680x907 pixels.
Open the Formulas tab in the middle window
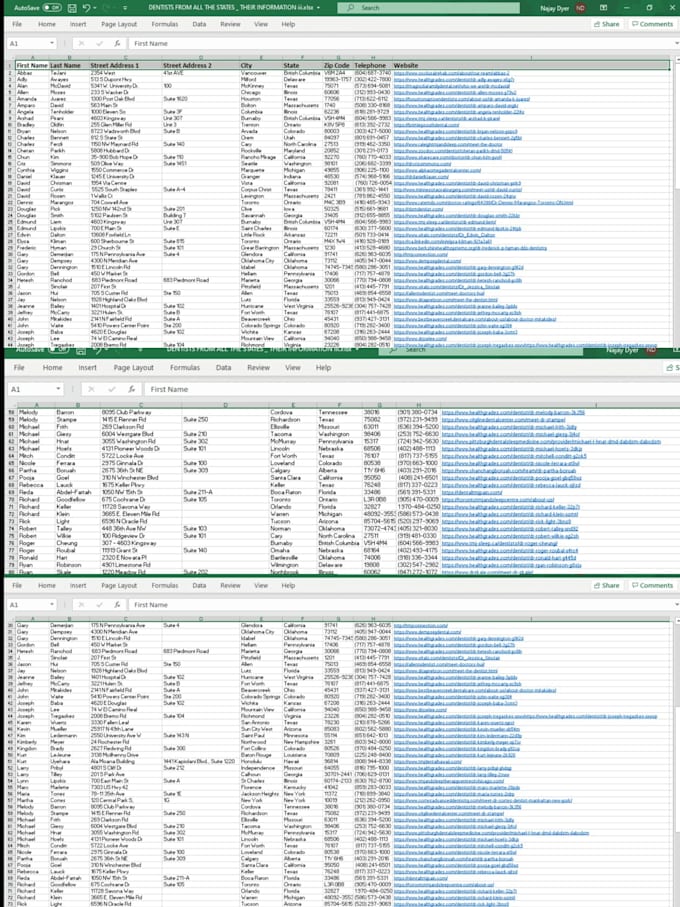click(x=186, y=367)
